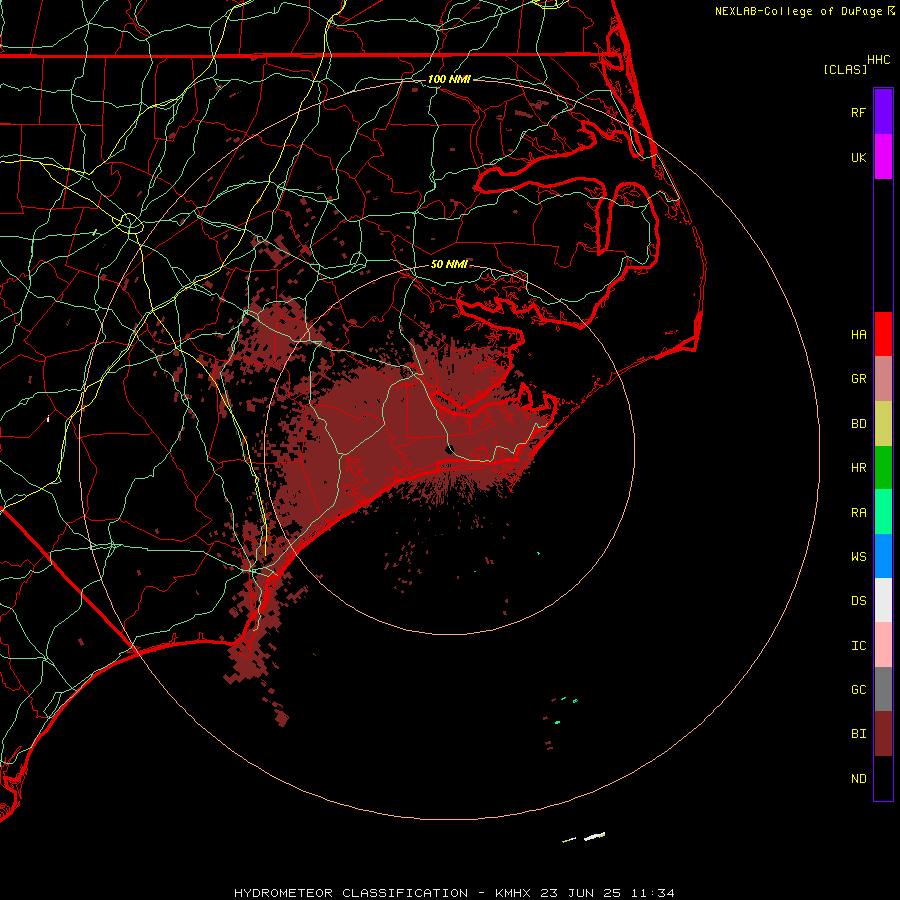The width and height of the screenshot is (900, 900).
Task: Click the DS legend label
Action: (858, 601)
